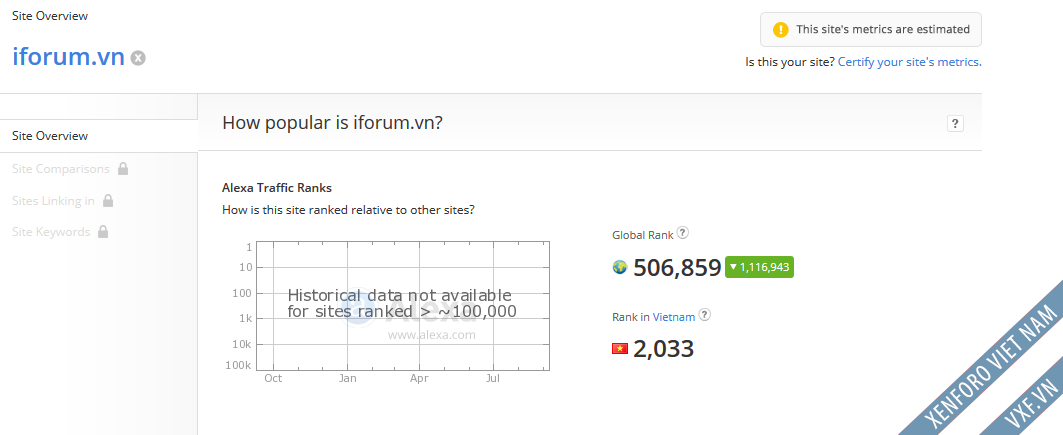Click the Global Rank help icon
This screenshot has height=435, width=1063.
coord(683,233)
